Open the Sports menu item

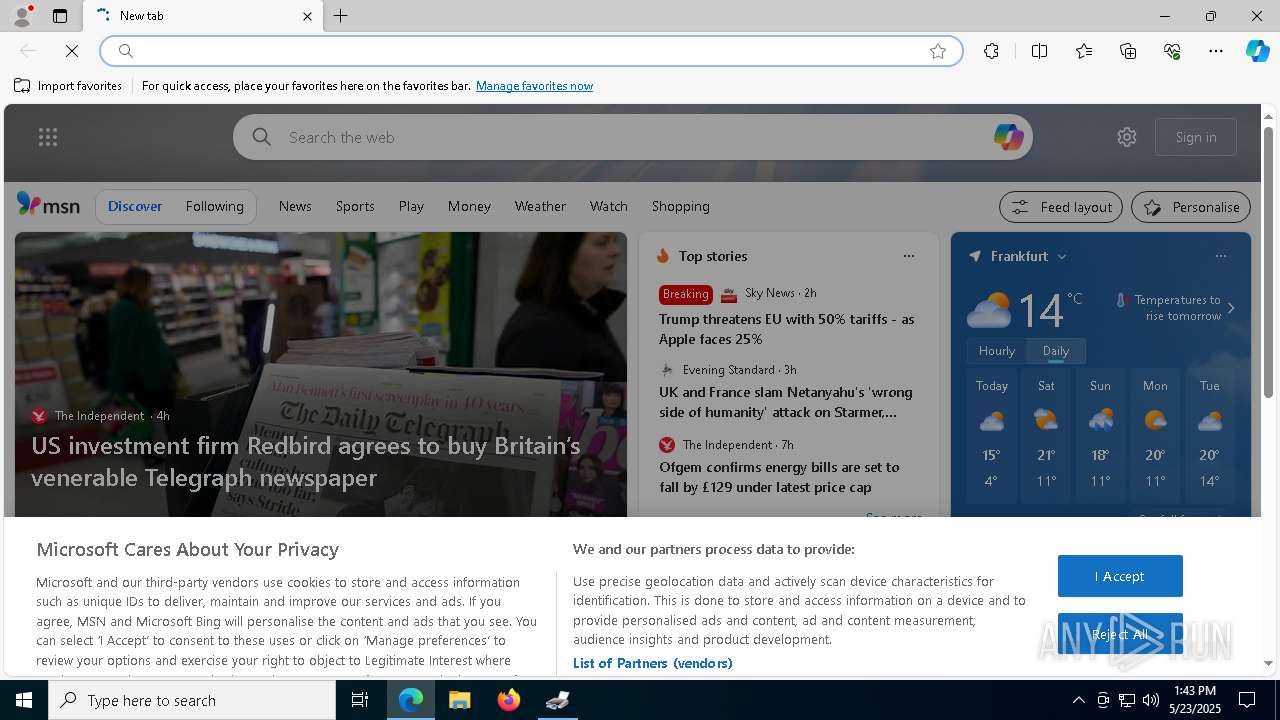point(355,206)
